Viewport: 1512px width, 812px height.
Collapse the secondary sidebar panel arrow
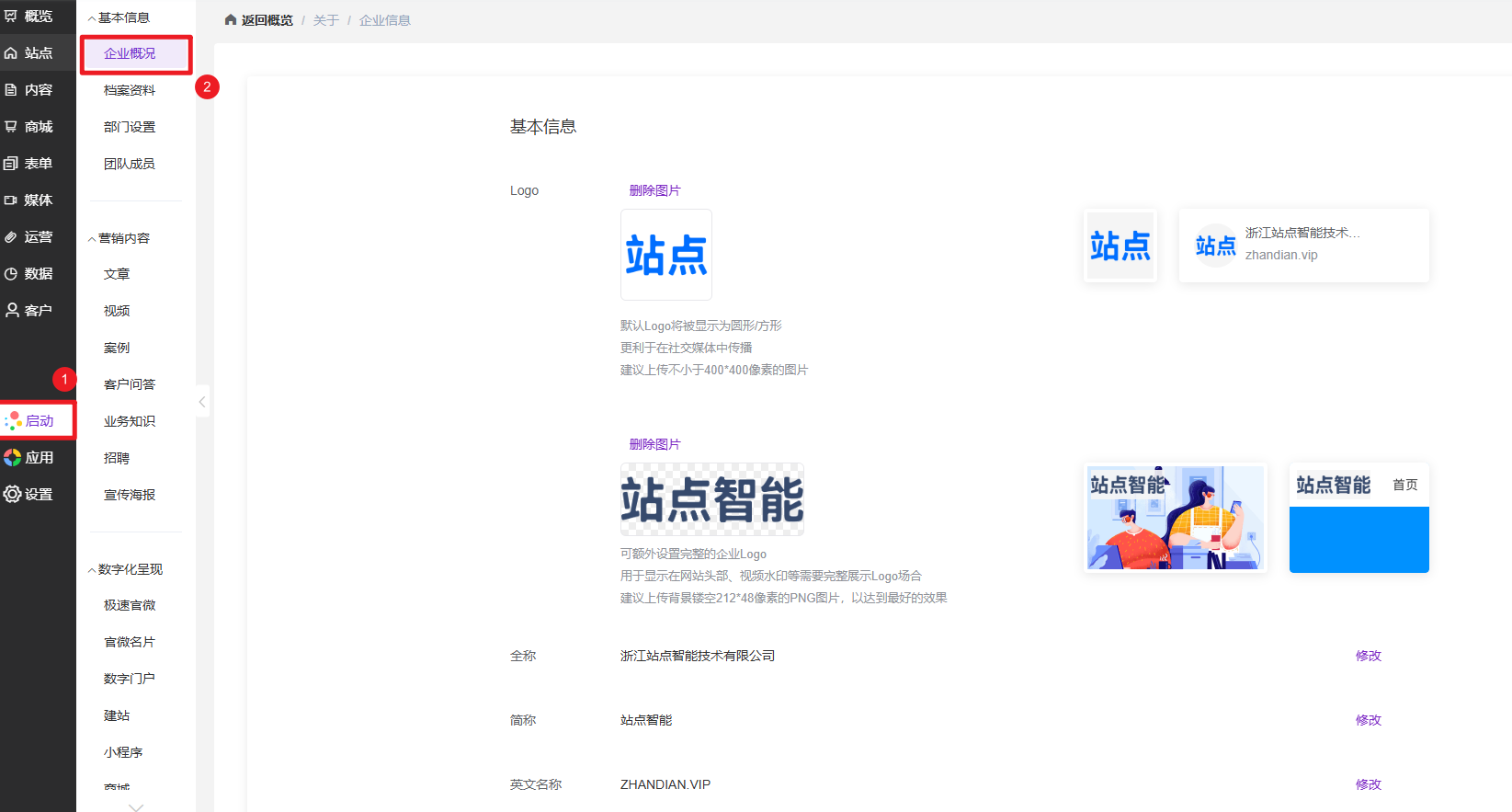pyautogui.click(x=202, y=402)
